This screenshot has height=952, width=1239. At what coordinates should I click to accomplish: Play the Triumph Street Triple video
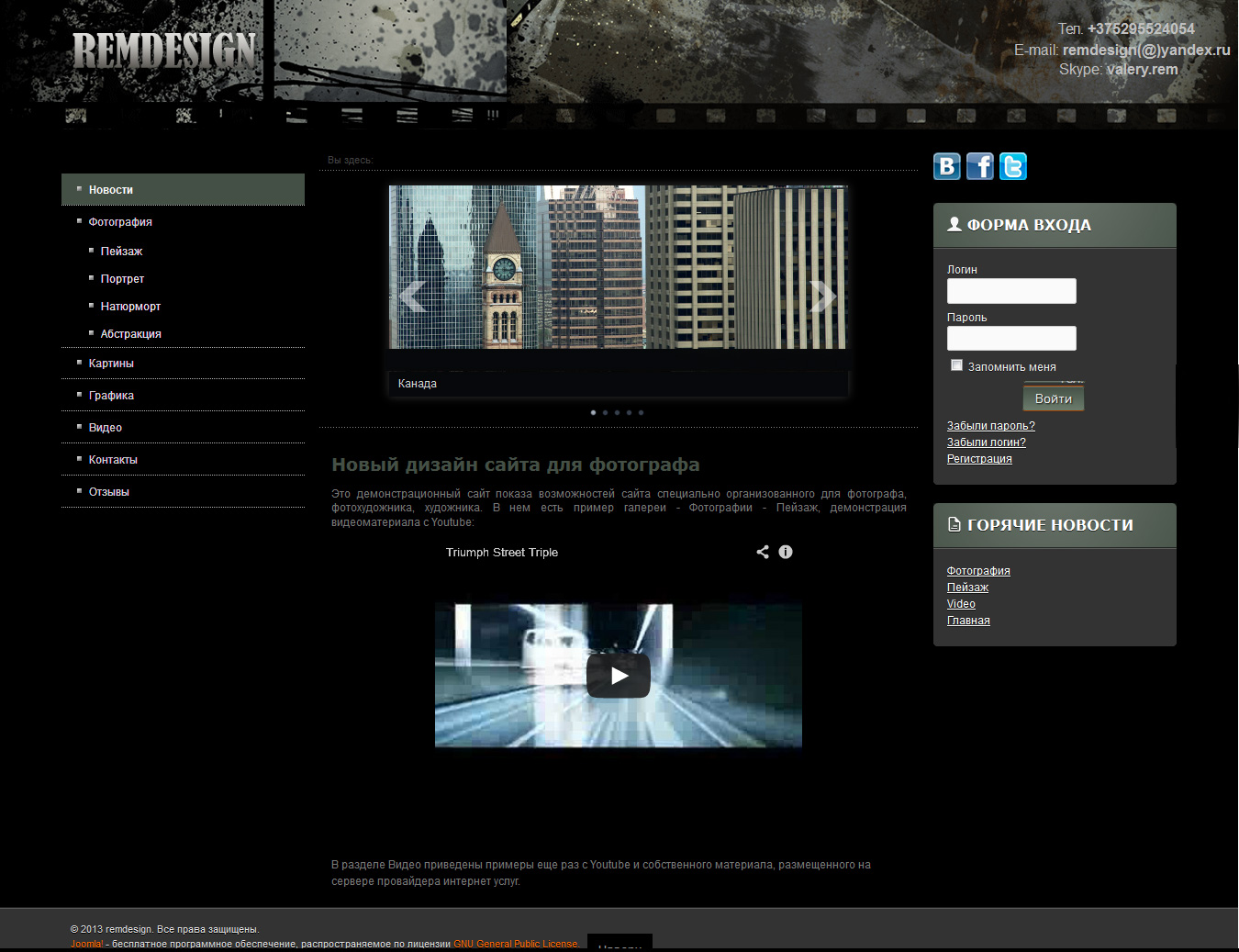tap(619, 676)
